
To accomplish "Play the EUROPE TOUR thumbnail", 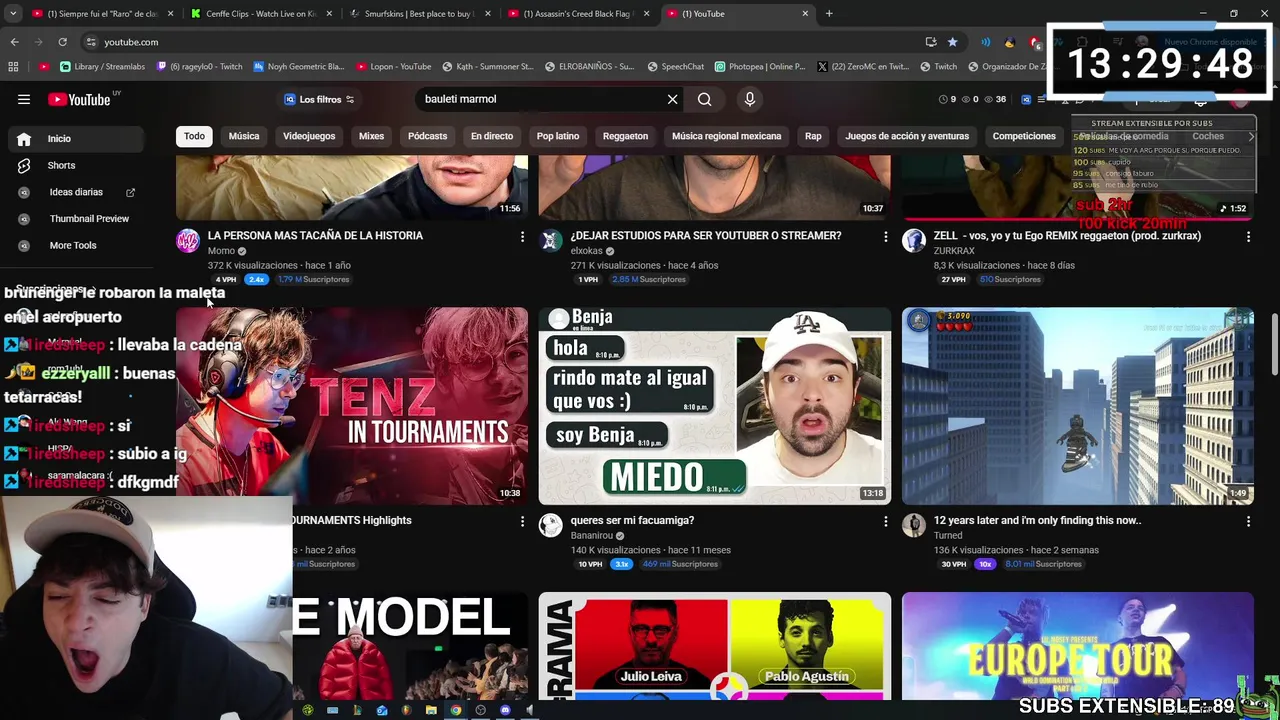I will coord(1078,646).
